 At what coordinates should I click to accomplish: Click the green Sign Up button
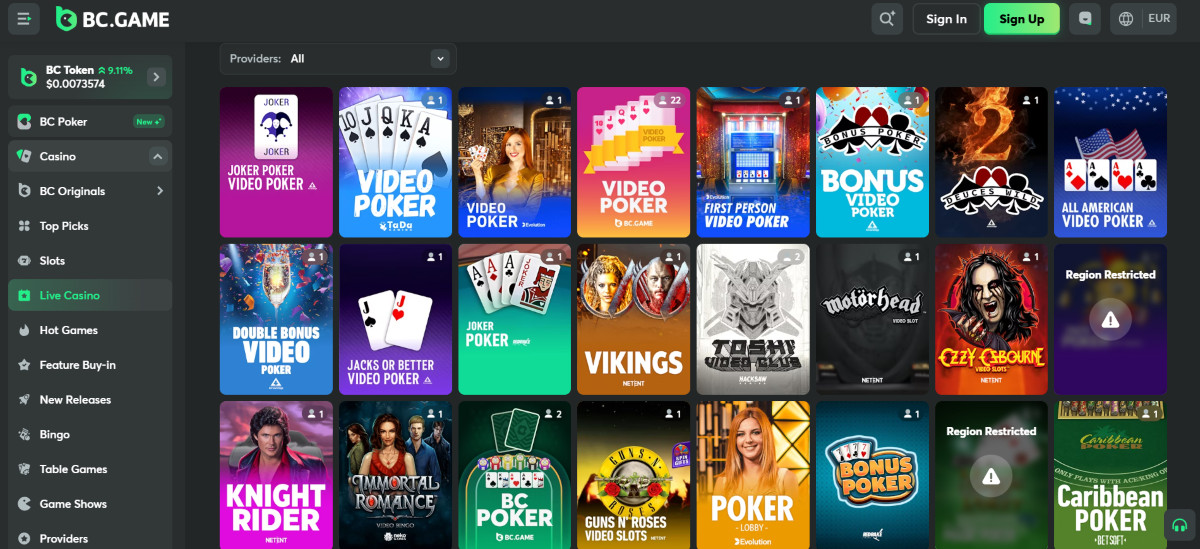(x=1022, y=19)
